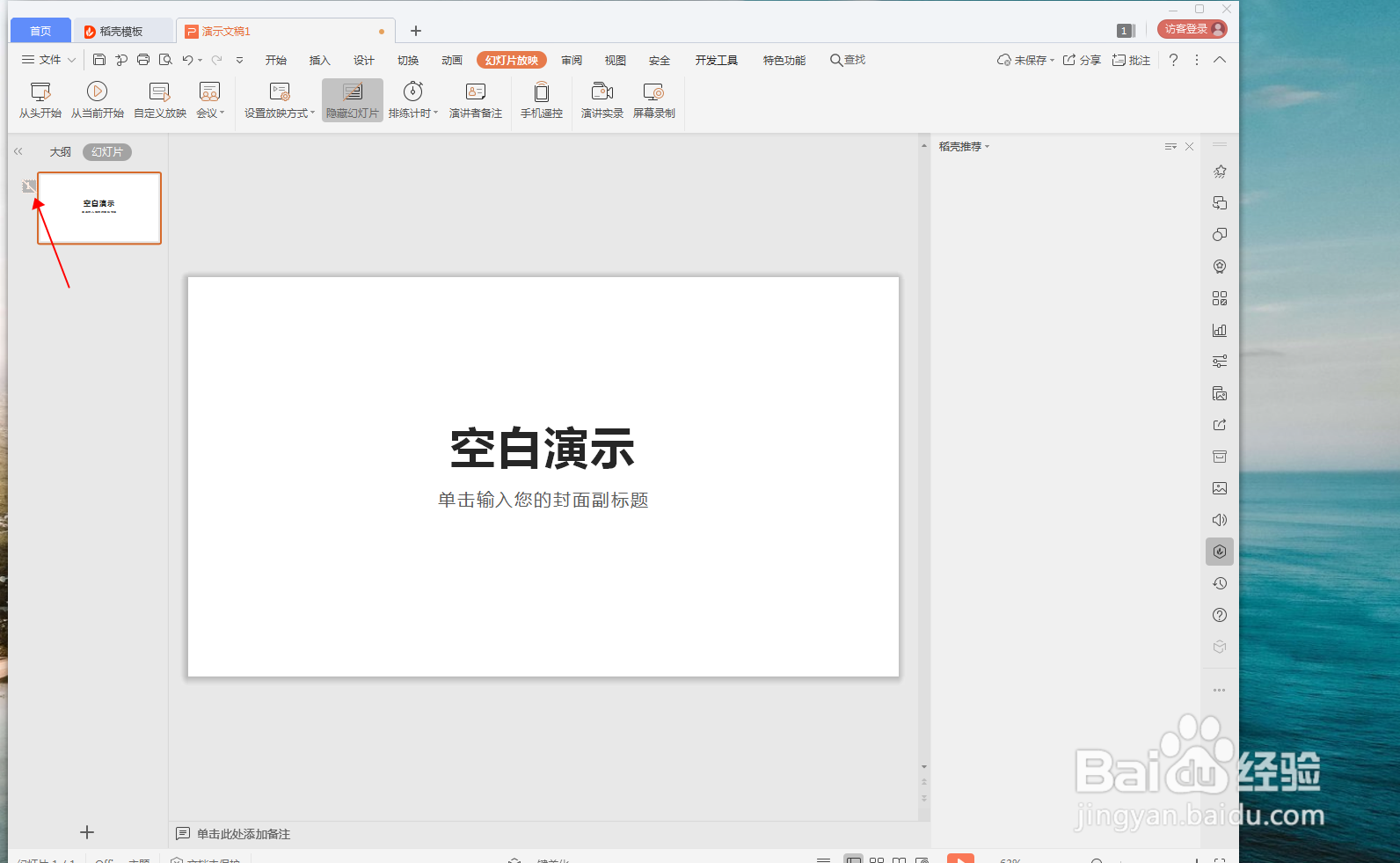Open the 设计 ribbon tab
The image size is (1400, 863).
point(364,60)
